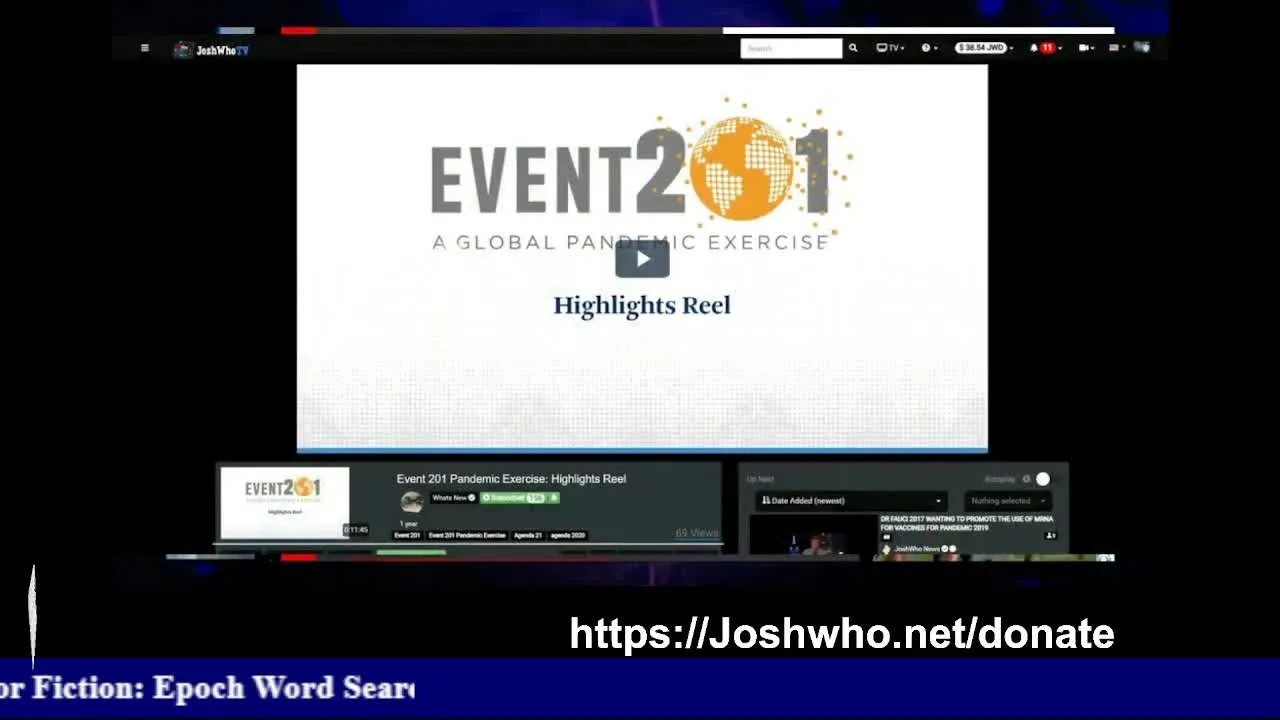
Task: Subscribe to the Whats New channel
Action: 512,498
